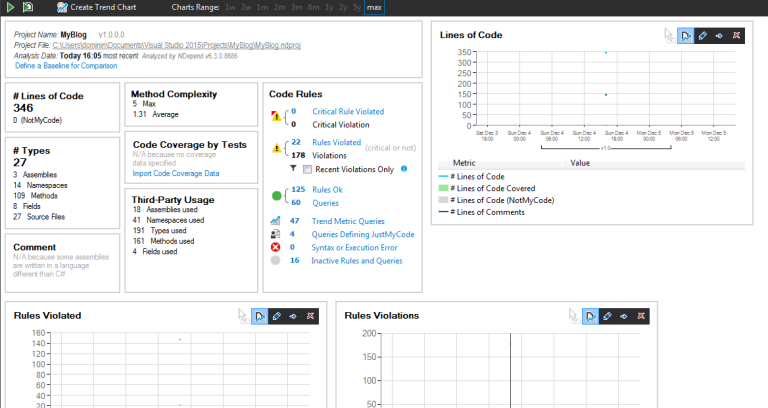Viewport: 768px width, 408px height.
Task: Click the Create Trend Chart button
Action: (96, 7)
